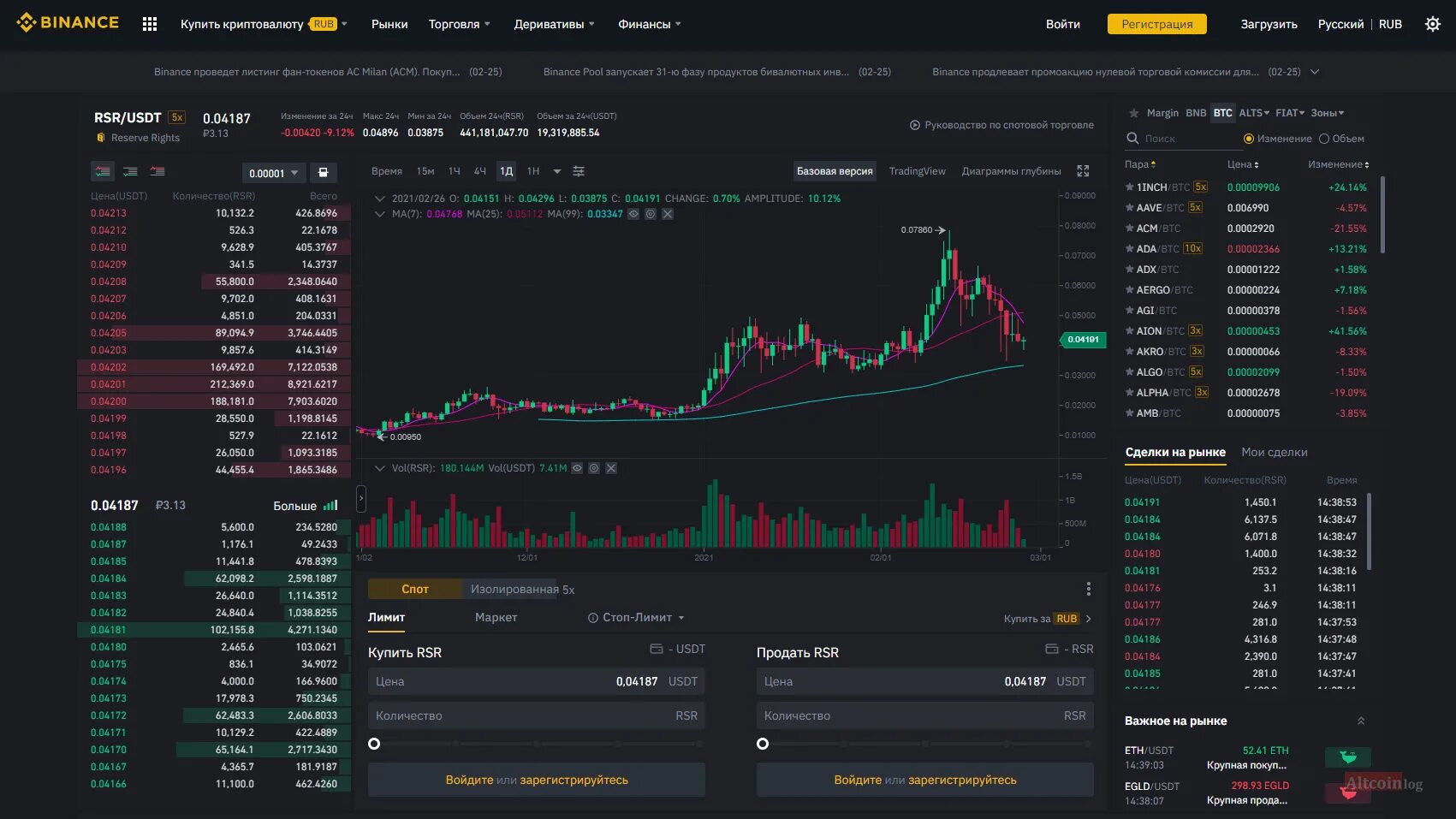The width and height of the screenshot is (1456, 819).
Task: Open the FIAT markets dropdown
Action: [x=1290, y=113]
